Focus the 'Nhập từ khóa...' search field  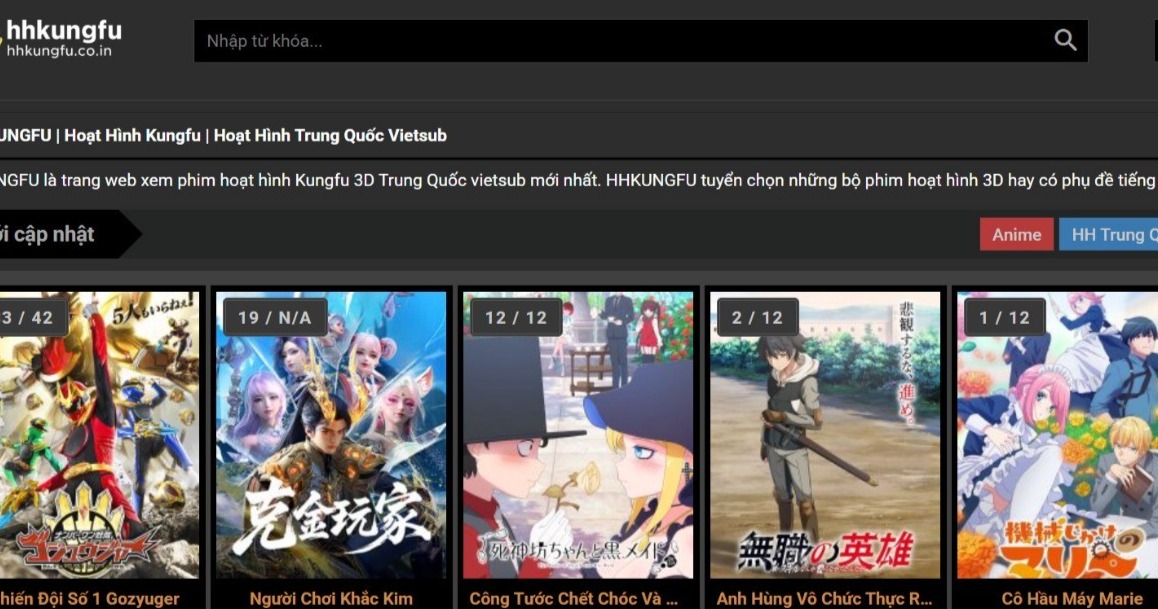620,41
